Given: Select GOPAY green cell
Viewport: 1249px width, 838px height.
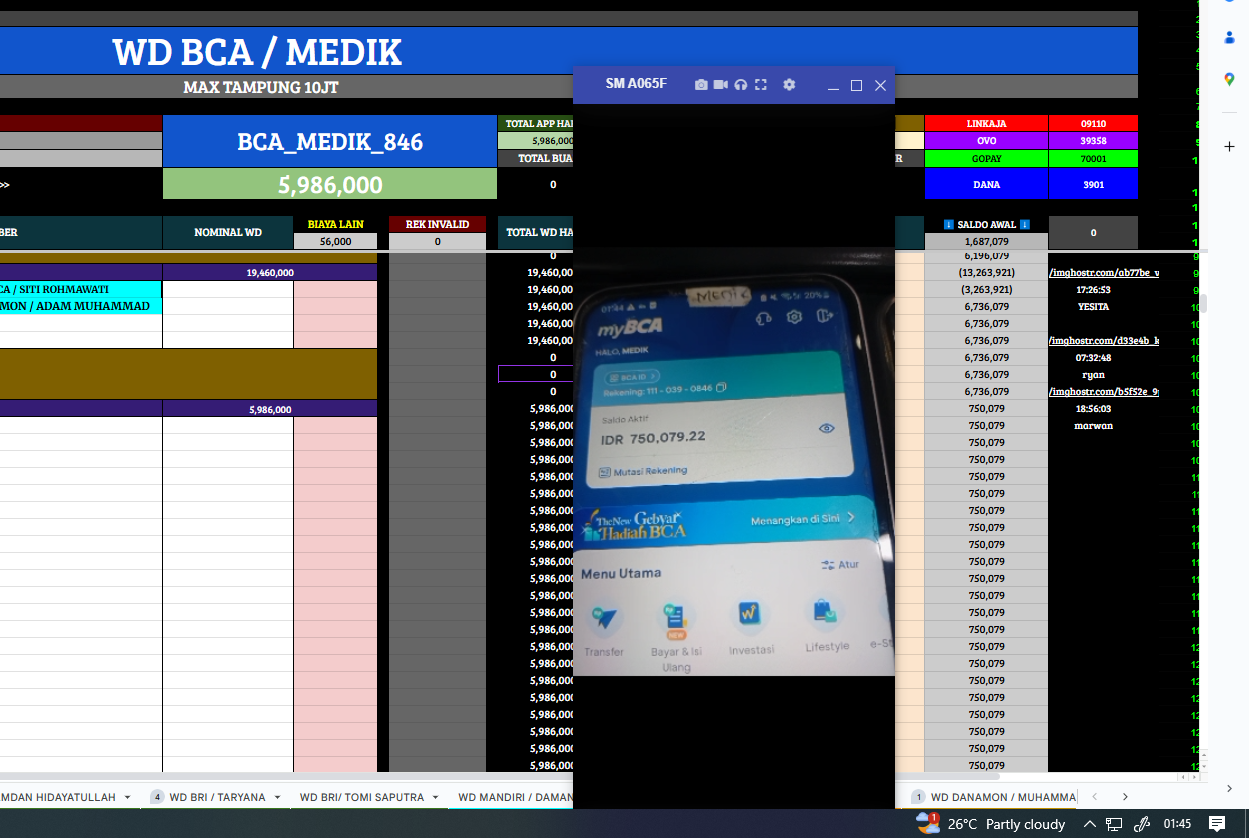Looking at the screenshot, I should (986, 158).
